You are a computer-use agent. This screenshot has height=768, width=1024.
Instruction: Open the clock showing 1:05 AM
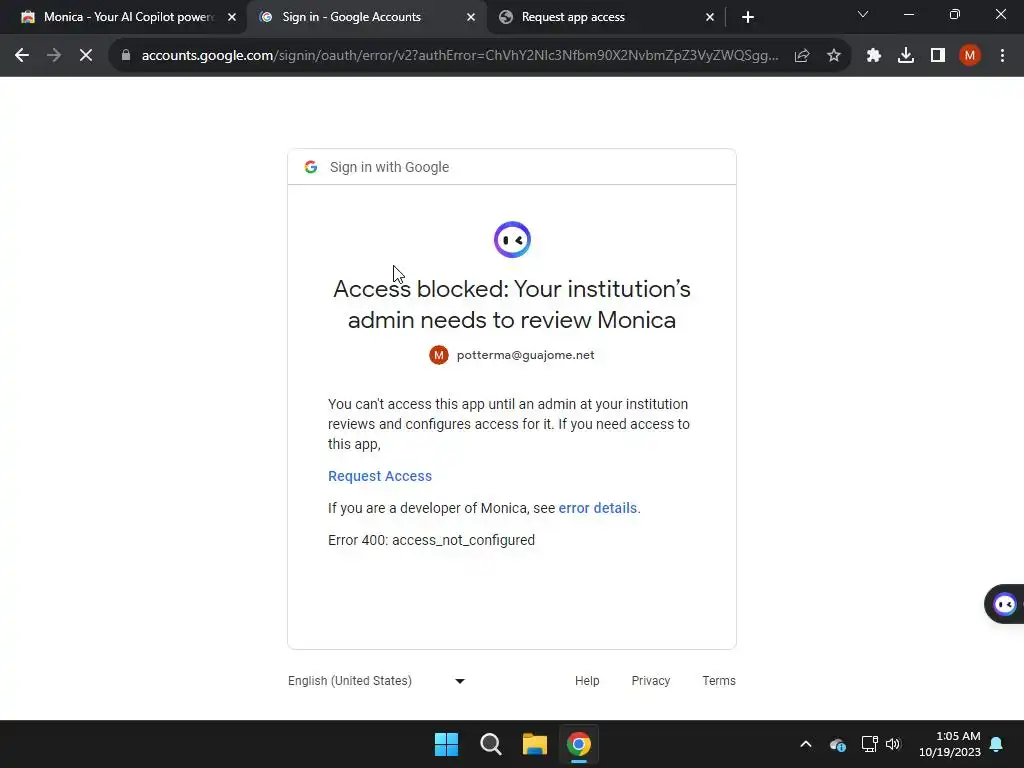coord(950,744)
